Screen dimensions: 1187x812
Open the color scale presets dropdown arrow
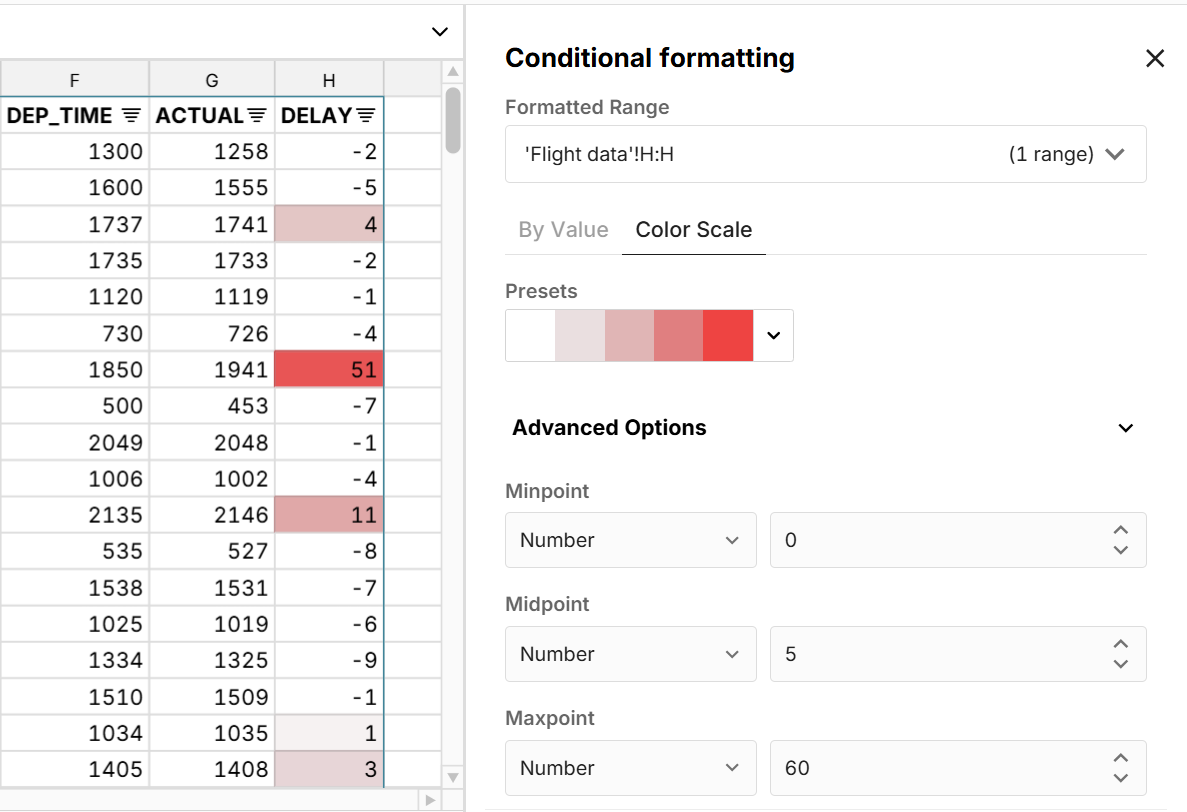coord(773,335)
